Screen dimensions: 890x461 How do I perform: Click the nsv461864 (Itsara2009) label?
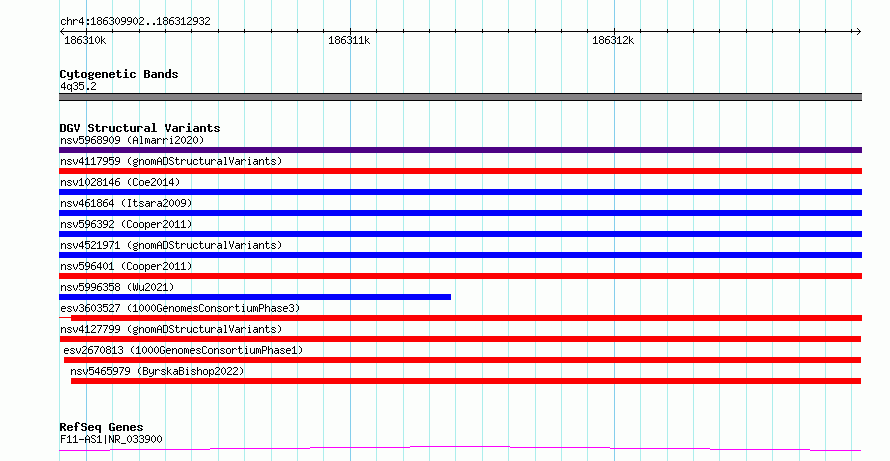(126, 203)
